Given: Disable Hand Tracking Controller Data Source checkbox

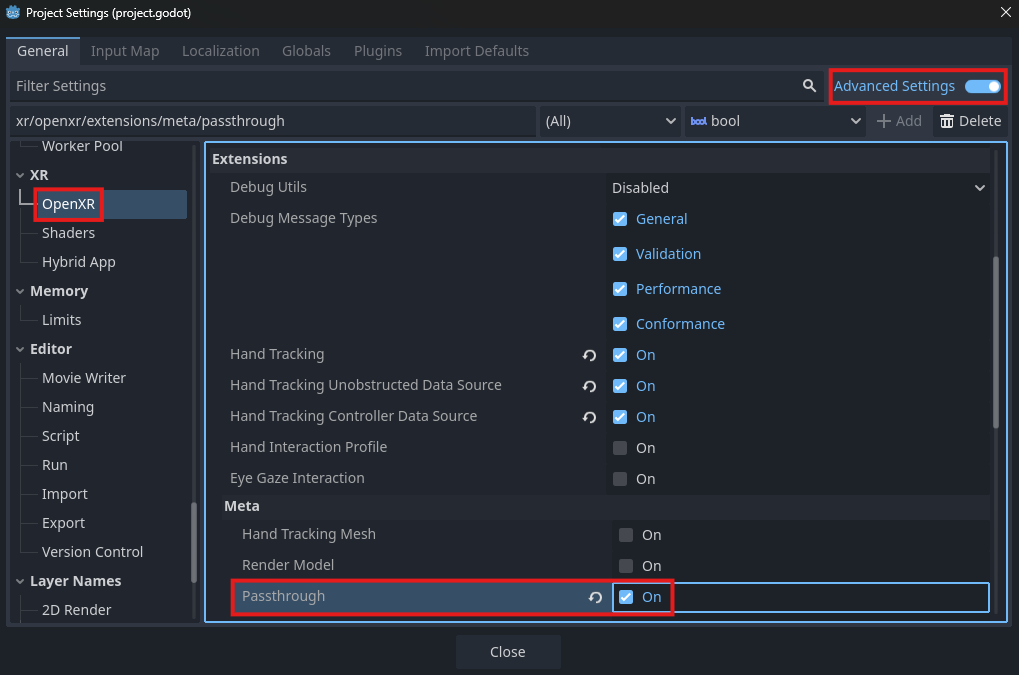Looking at the screenshot, I should click(620, 417).
